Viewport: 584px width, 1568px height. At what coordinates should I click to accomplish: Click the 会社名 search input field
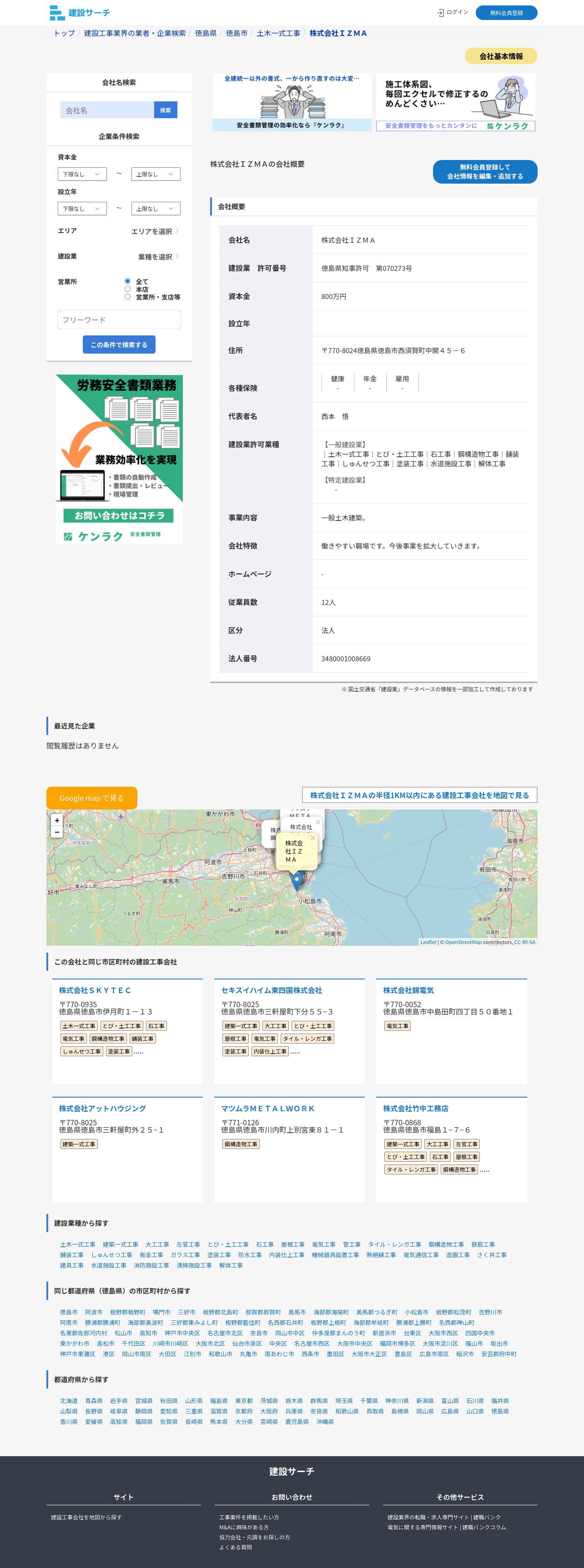click(107, 110)
